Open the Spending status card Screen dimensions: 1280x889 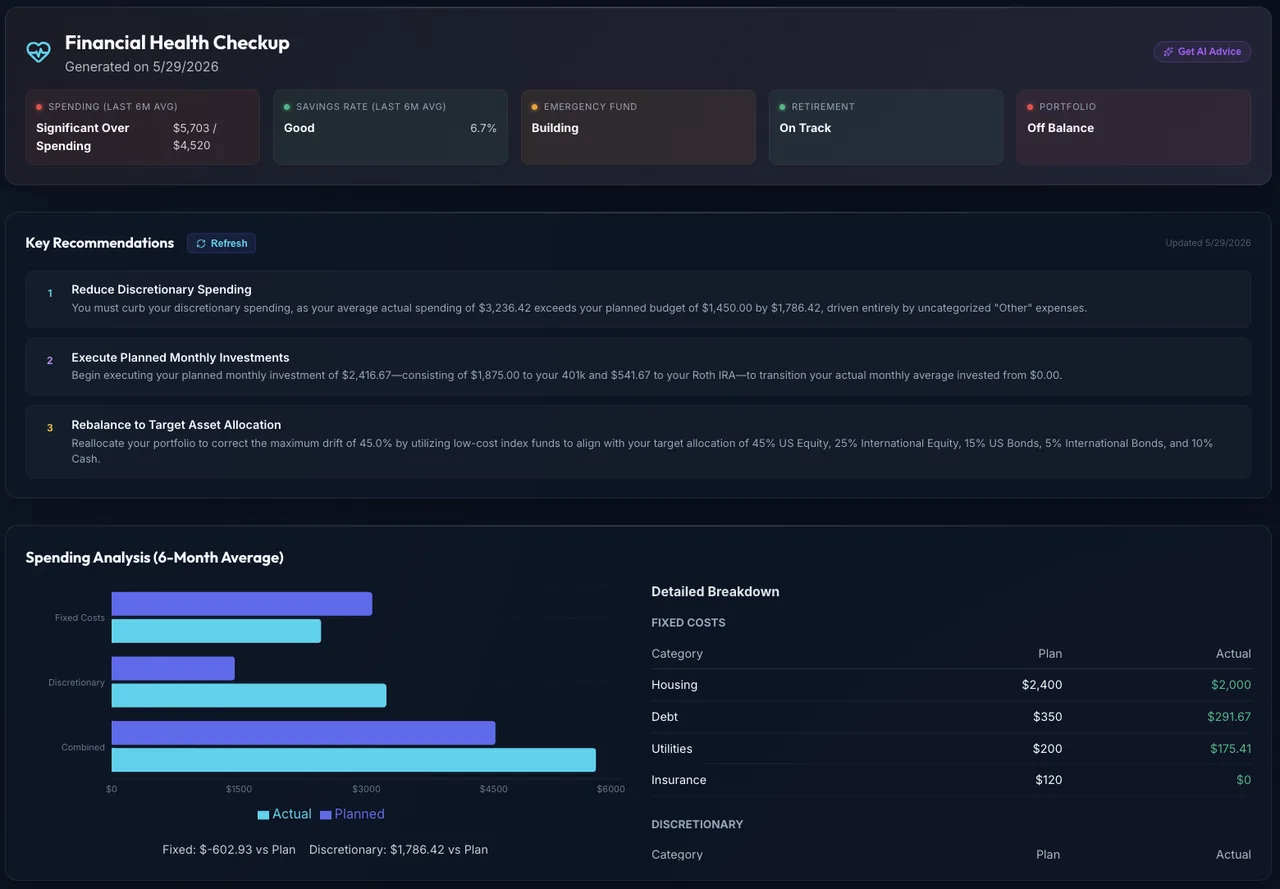(x=143, y=127)
